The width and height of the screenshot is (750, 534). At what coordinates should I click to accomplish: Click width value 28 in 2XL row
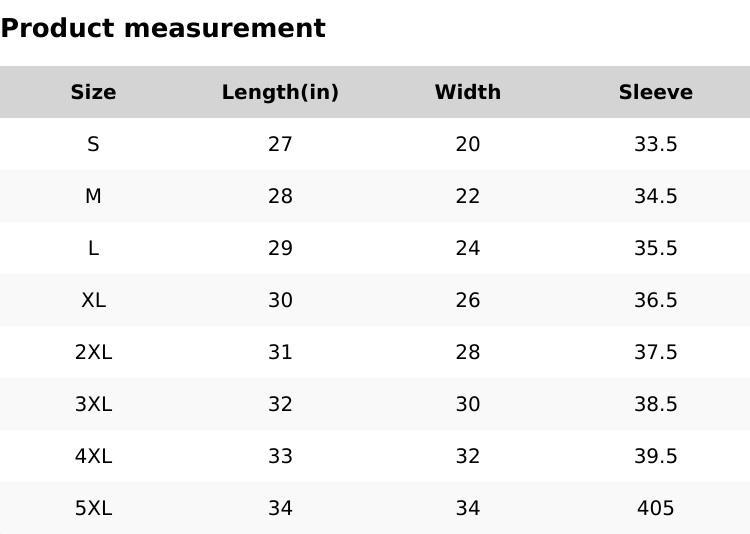click(467, 352)
